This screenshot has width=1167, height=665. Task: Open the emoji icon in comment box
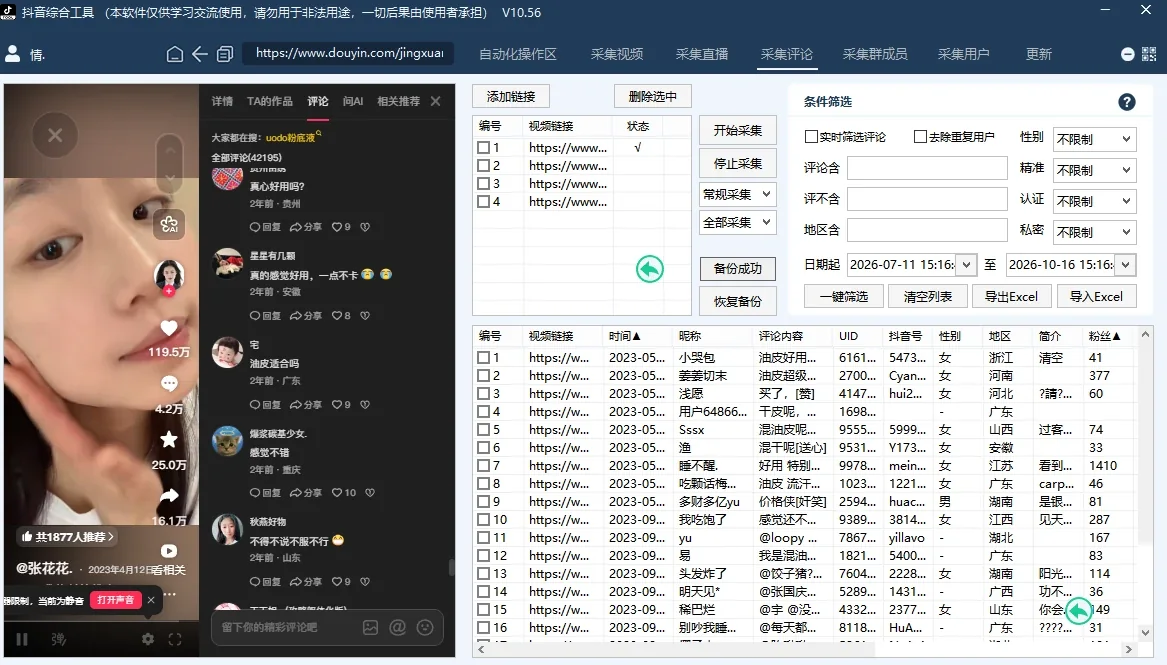pyautogui.click(x=425, y=627)
